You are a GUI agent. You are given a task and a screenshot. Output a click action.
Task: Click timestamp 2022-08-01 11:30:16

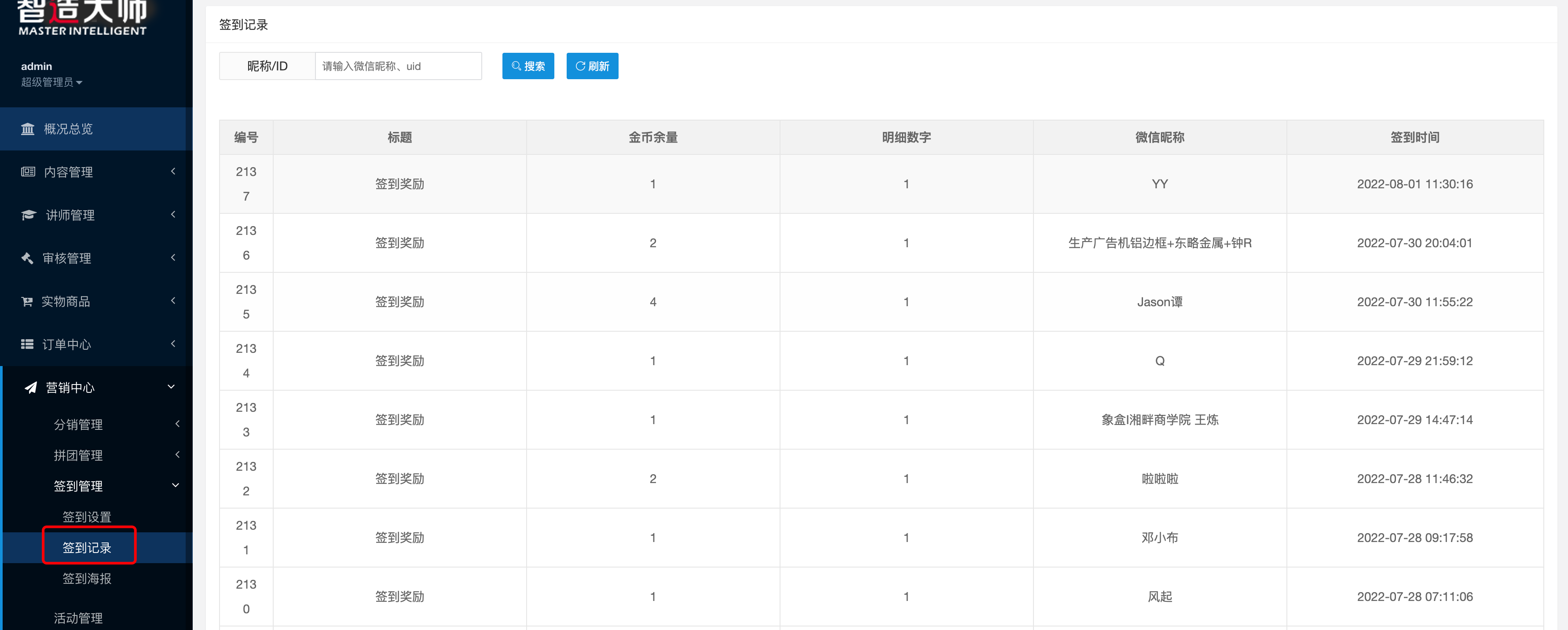[x=1414, y=184]
